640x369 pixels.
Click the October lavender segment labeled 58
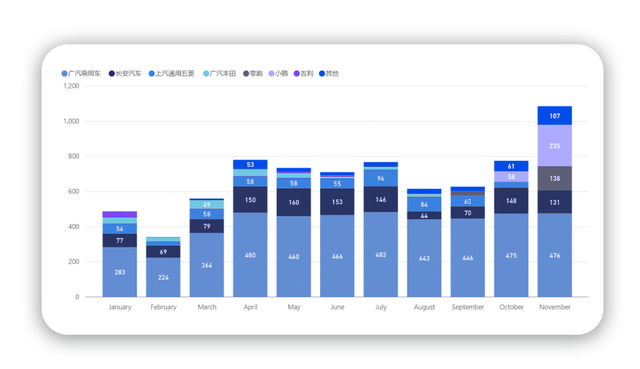pyautogui.click(x=511, y=177)
